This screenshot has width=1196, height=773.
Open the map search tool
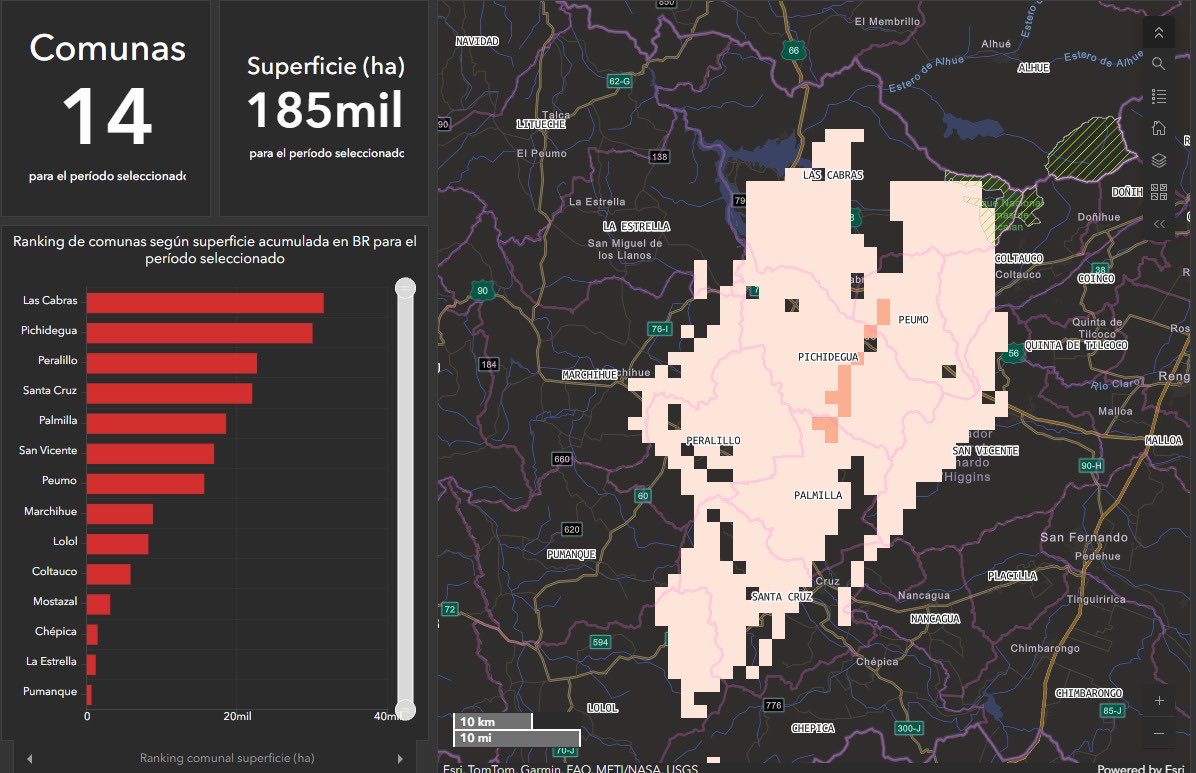click(x=1159, y=64)
